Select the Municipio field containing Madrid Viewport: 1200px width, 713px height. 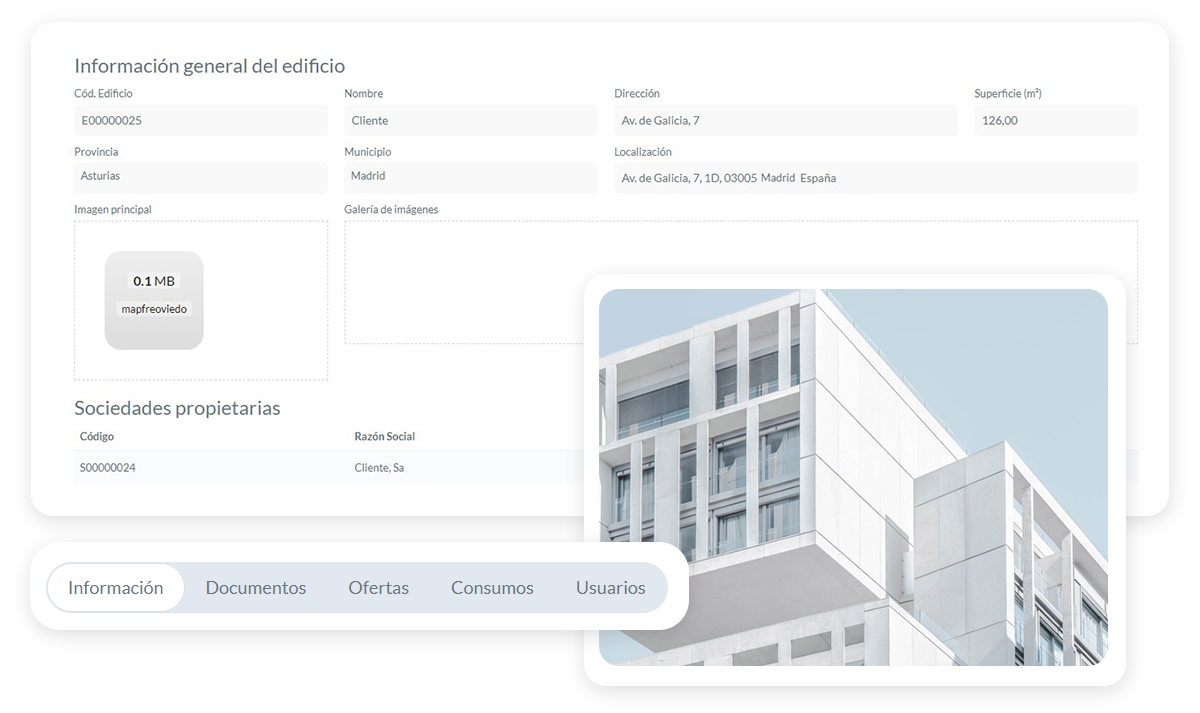[x=470, y=176]
